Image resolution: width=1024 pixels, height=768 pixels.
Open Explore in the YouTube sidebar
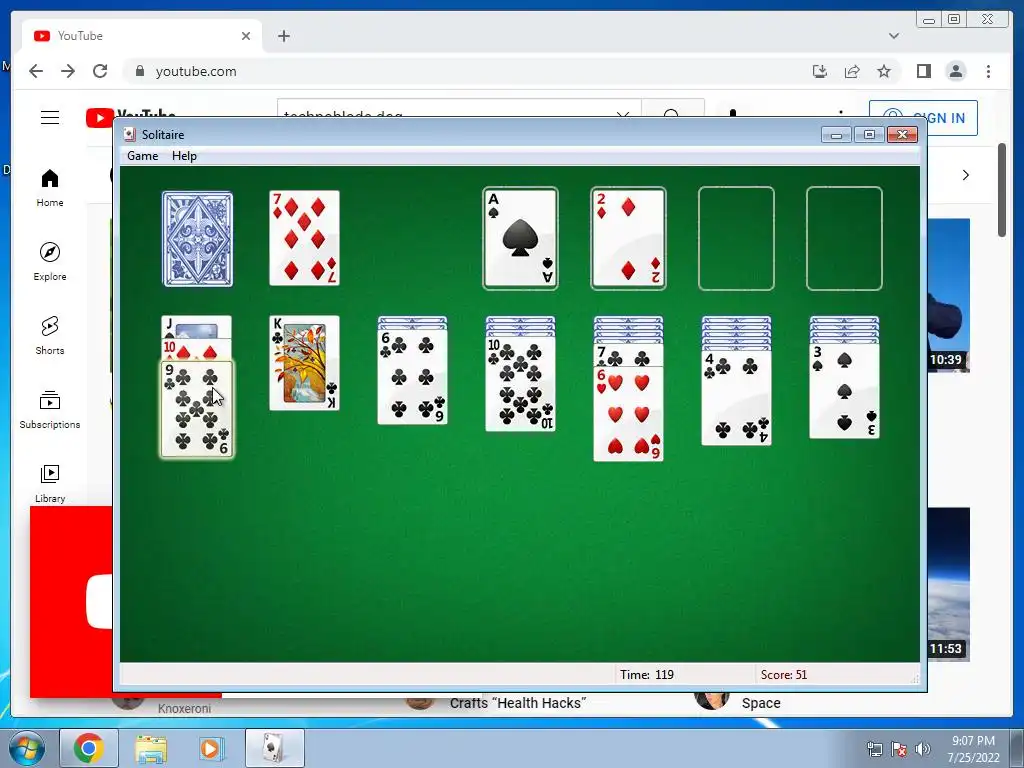pyautogui.click(x=50, y=262)
